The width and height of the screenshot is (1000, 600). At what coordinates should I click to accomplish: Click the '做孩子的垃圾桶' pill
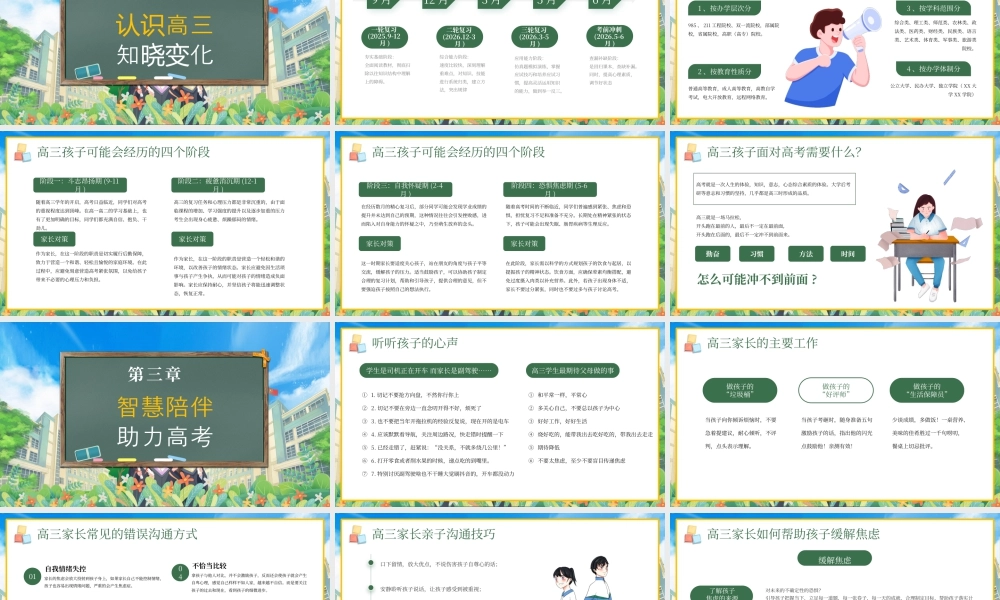click(x=740, y=390)
